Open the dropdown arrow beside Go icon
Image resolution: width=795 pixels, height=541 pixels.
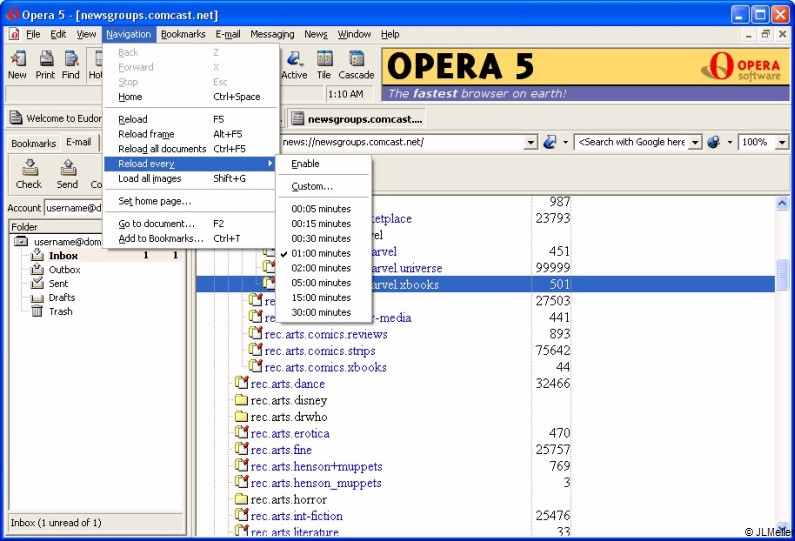[565, 142]
